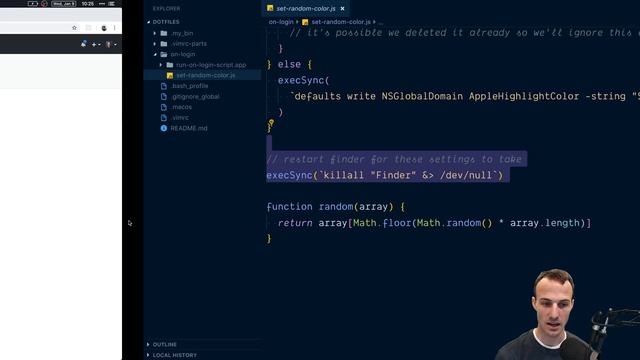Expand the .vimrc-parts folder arrow
Image resolution: width=640 pixels, height=360 pixels.
(155, 44)
